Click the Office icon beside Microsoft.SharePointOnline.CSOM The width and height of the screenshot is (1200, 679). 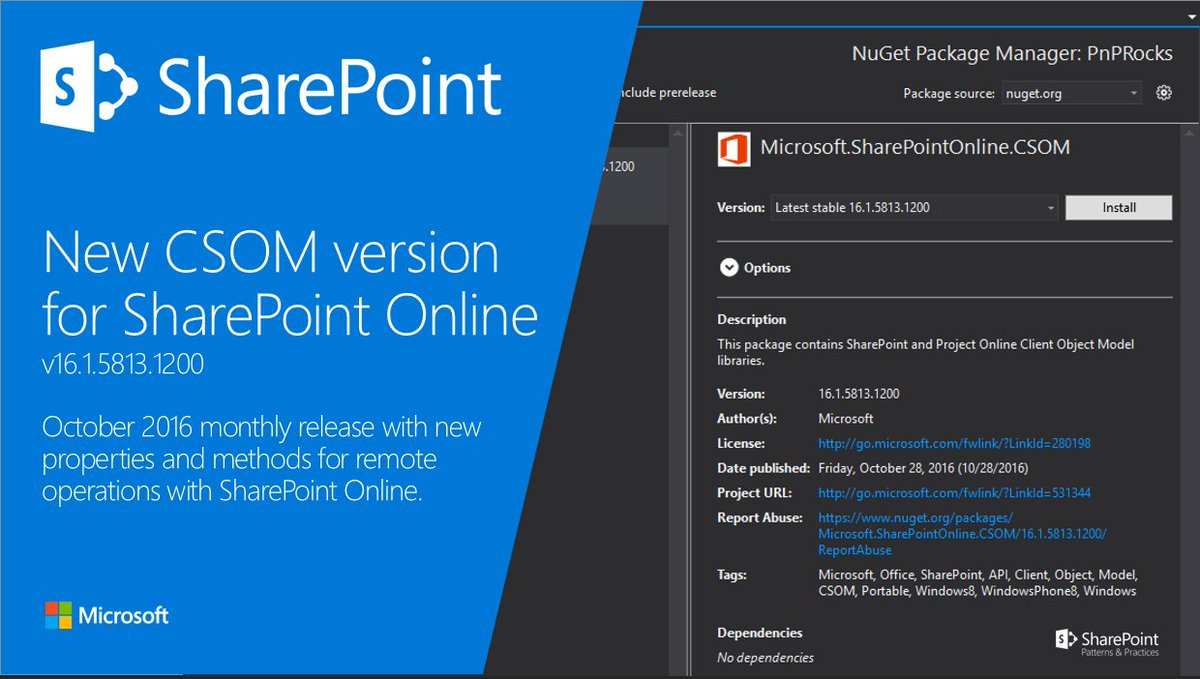coord(736,147)
